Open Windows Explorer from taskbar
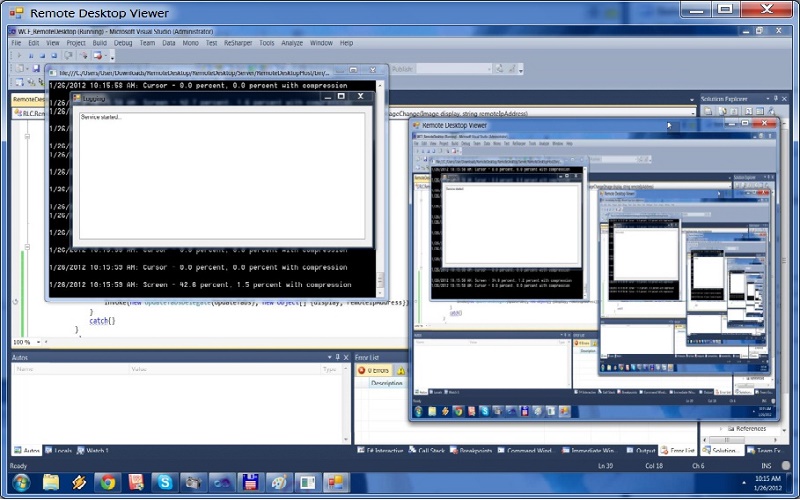This screenshot has width=800, height=500. pos(51,482)
